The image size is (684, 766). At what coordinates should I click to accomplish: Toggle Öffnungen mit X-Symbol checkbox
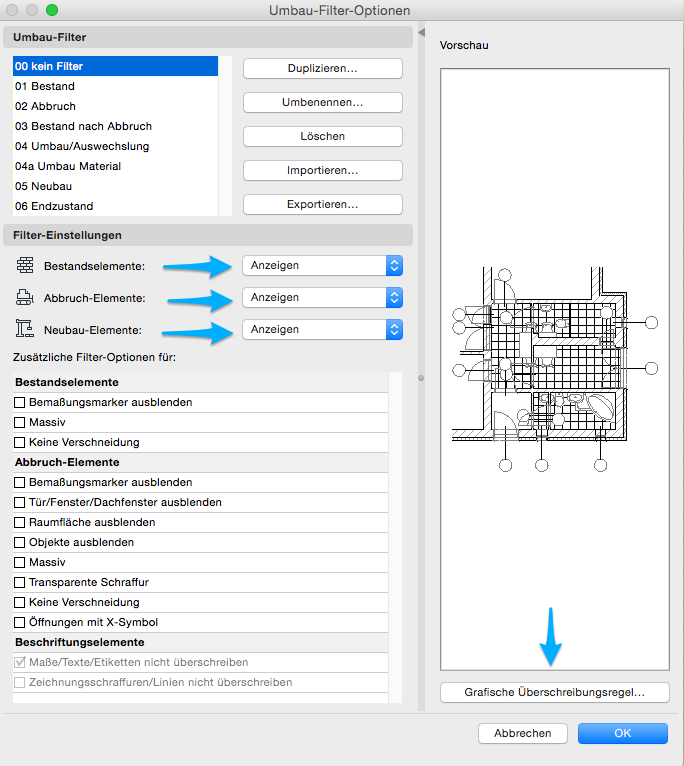point(20,622)
